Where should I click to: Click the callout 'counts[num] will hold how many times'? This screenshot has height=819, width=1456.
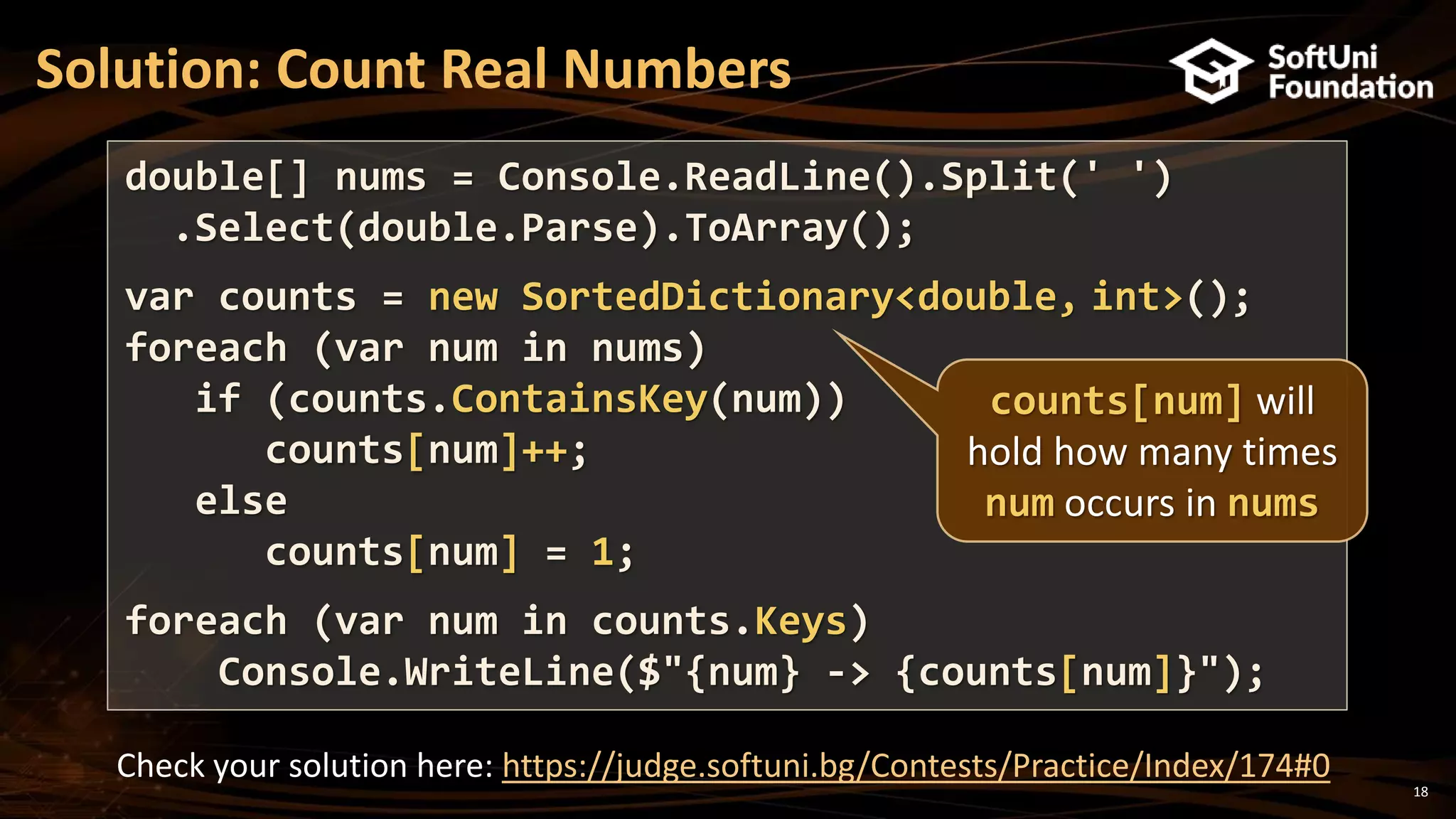click(1152, 451)
